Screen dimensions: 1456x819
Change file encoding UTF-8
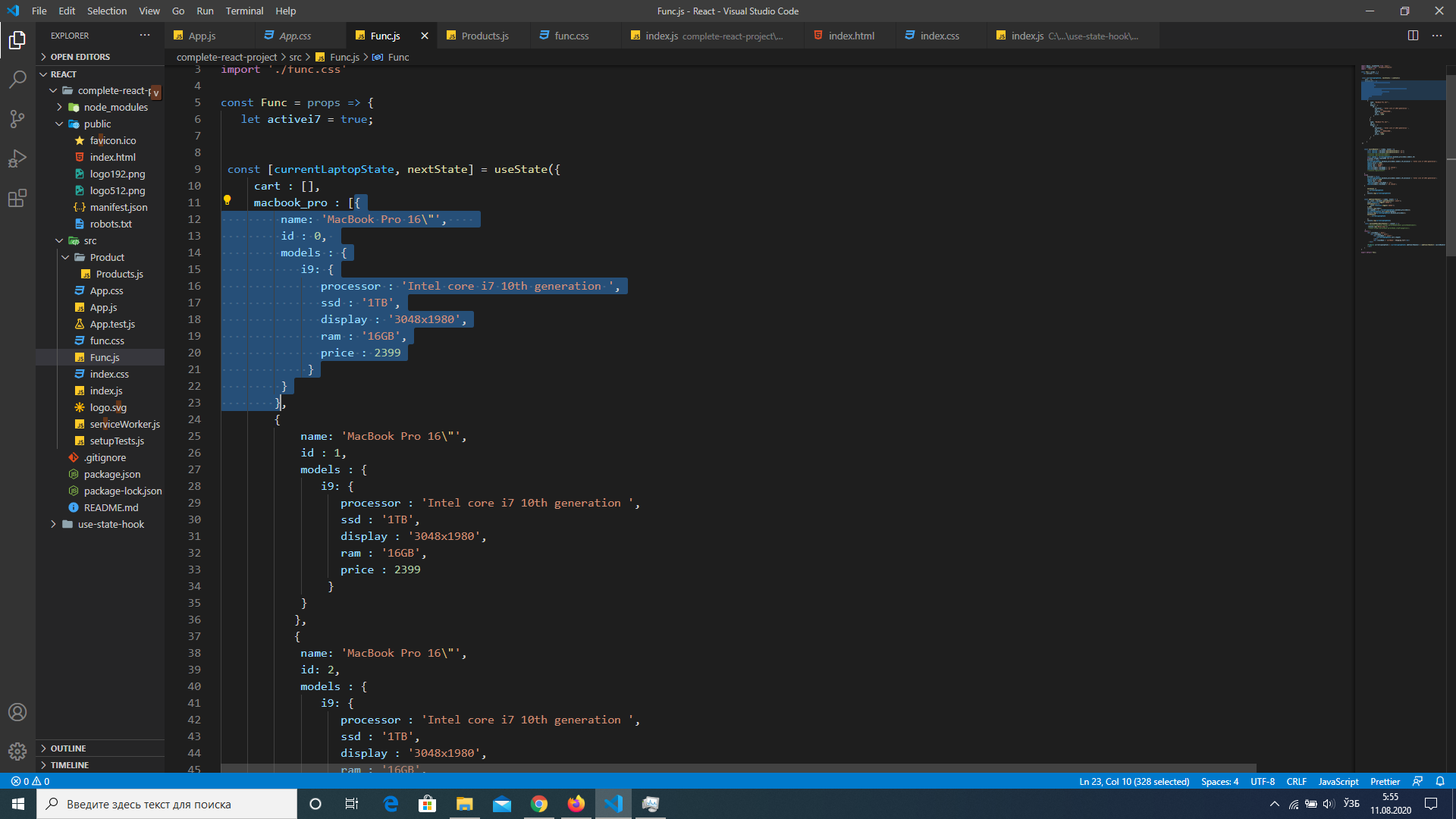pyautogui.click(x=1263, y=781)
